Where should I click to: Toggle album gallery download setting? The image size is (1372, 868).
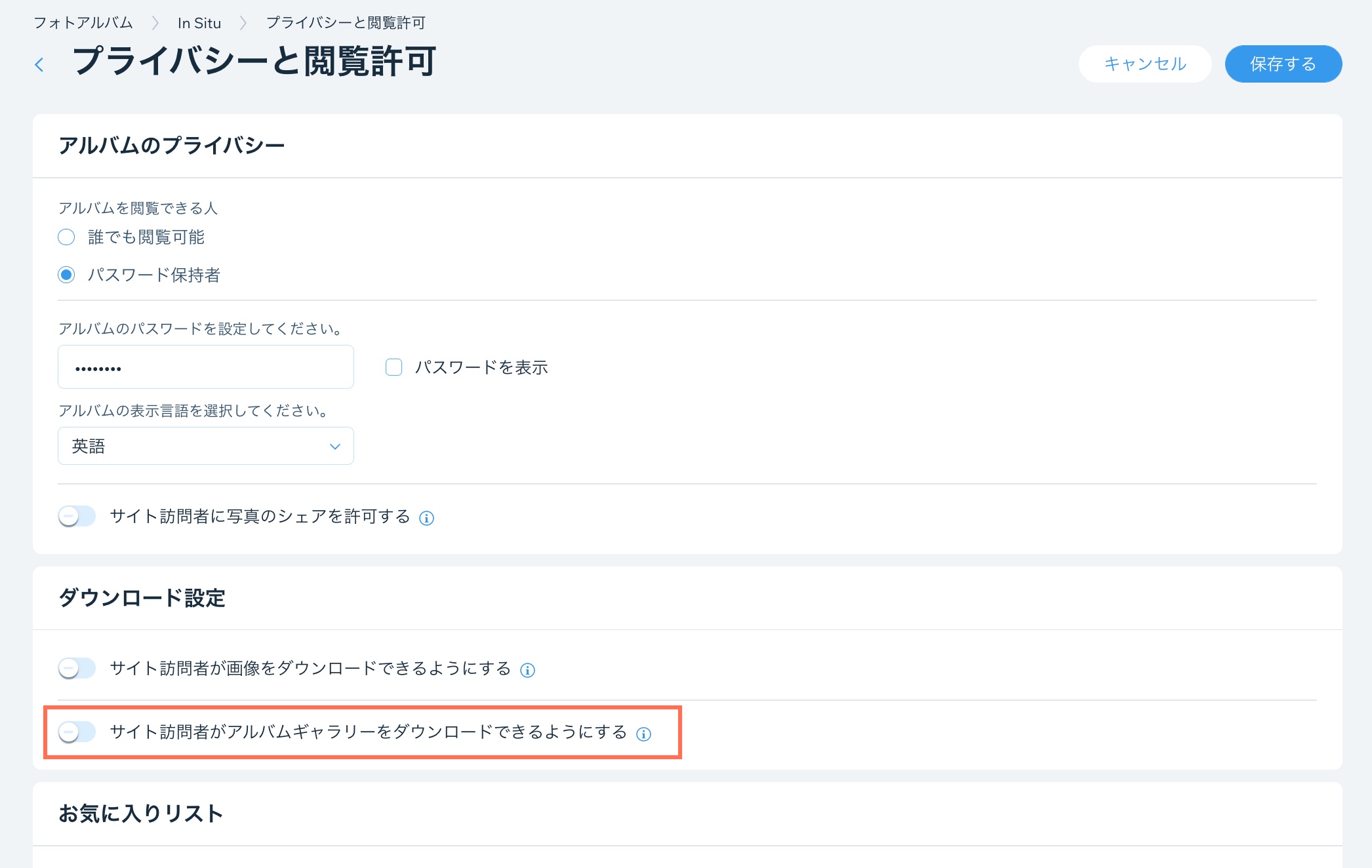(x=77, y=732)
